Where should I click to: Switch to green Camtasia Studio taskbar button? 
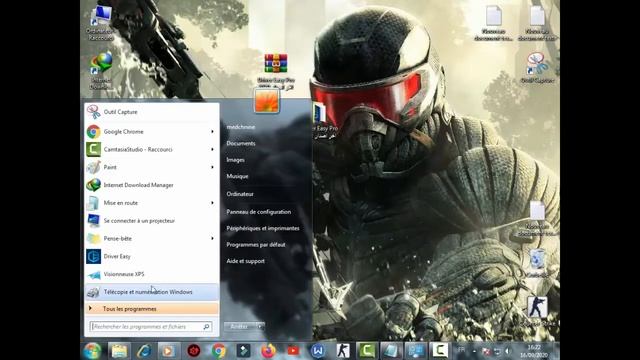coord(367,351)
